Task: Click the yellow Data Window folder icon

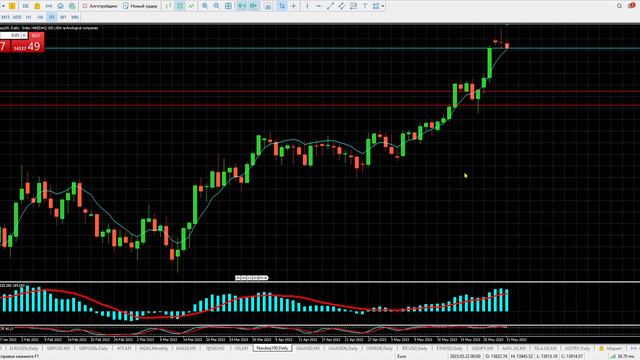Action: pyautogui.click(x=37, y=6)
